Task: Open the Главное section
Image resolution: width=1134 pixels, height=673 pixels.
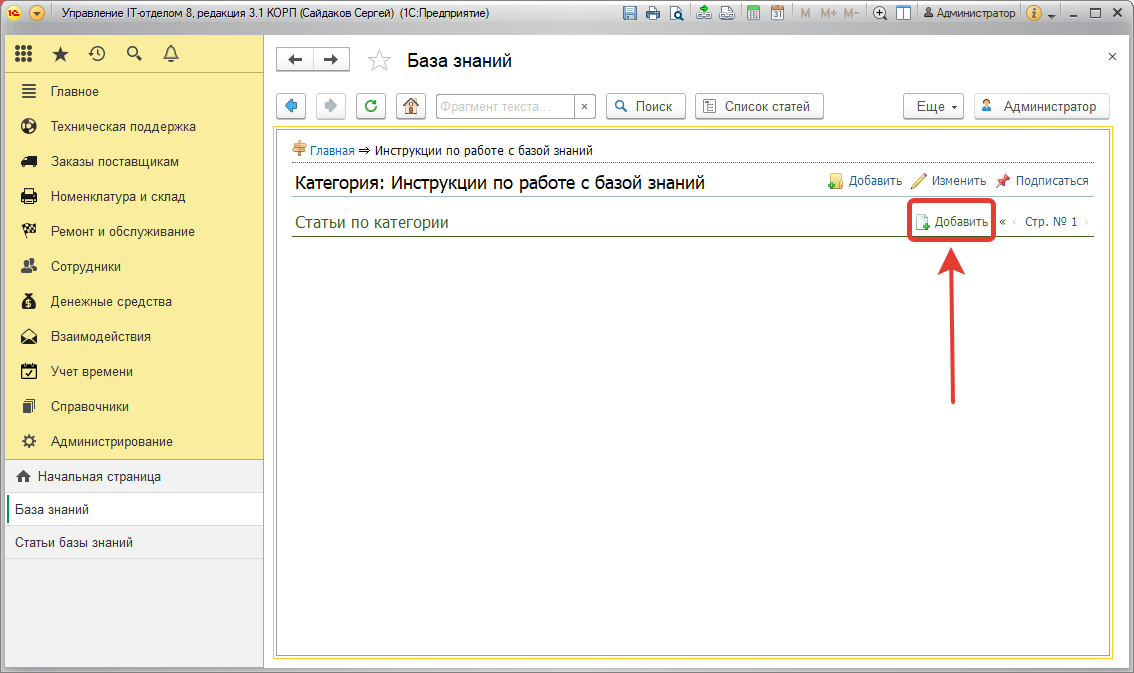Action: (134, 91)
